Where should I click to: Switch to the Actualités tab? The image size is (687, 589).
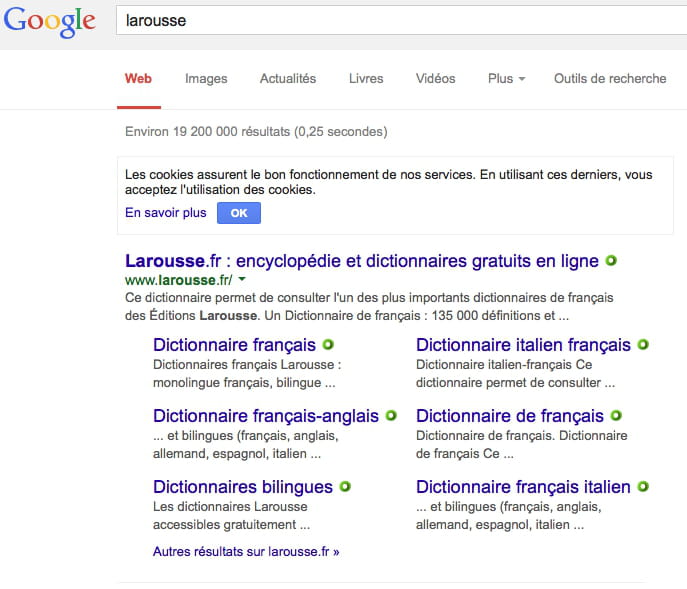coord(288,78)
